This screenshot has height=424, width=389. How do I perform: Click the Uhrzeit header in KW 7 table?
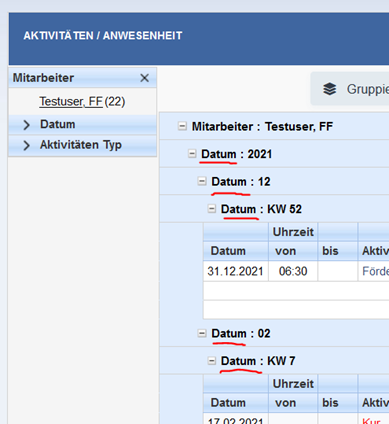[293, 384]
